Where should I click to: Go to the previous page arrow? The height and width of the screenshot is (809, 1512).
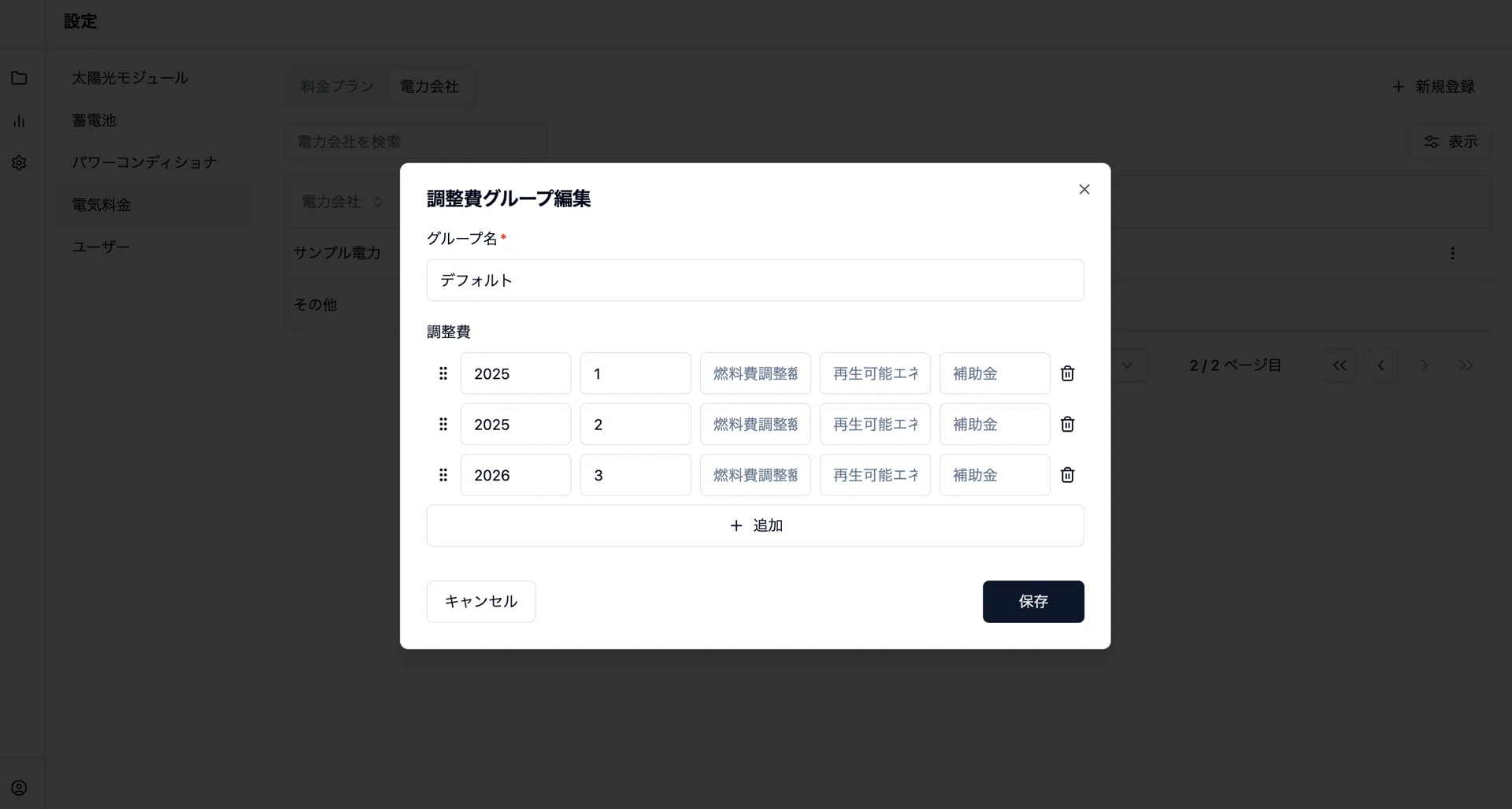point(1381,366)
